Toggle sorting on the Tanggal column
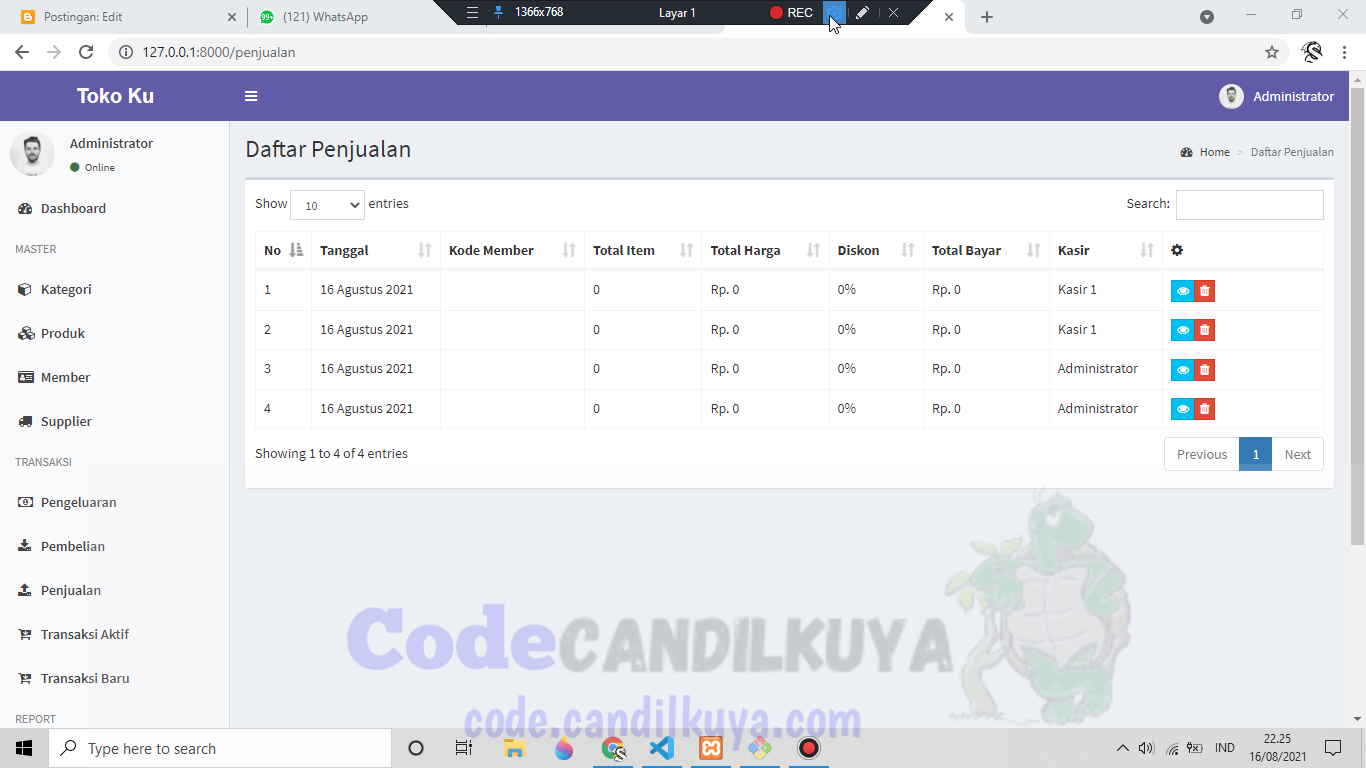This screenshot has width=1366, height=768. [344, 250]
